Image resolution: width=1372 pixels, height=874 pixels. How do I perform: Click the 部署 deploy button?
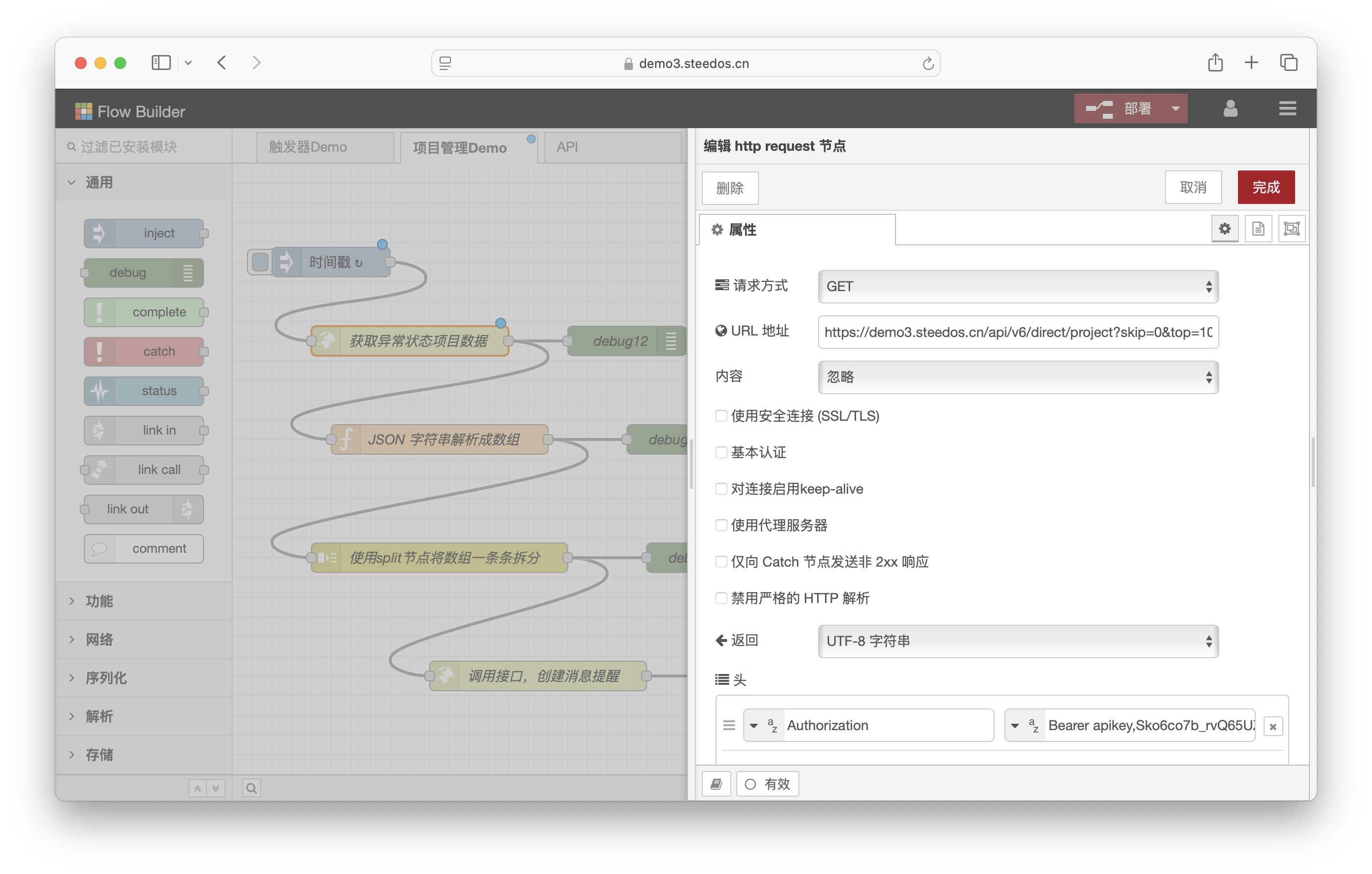click(x=1119, y=108)
